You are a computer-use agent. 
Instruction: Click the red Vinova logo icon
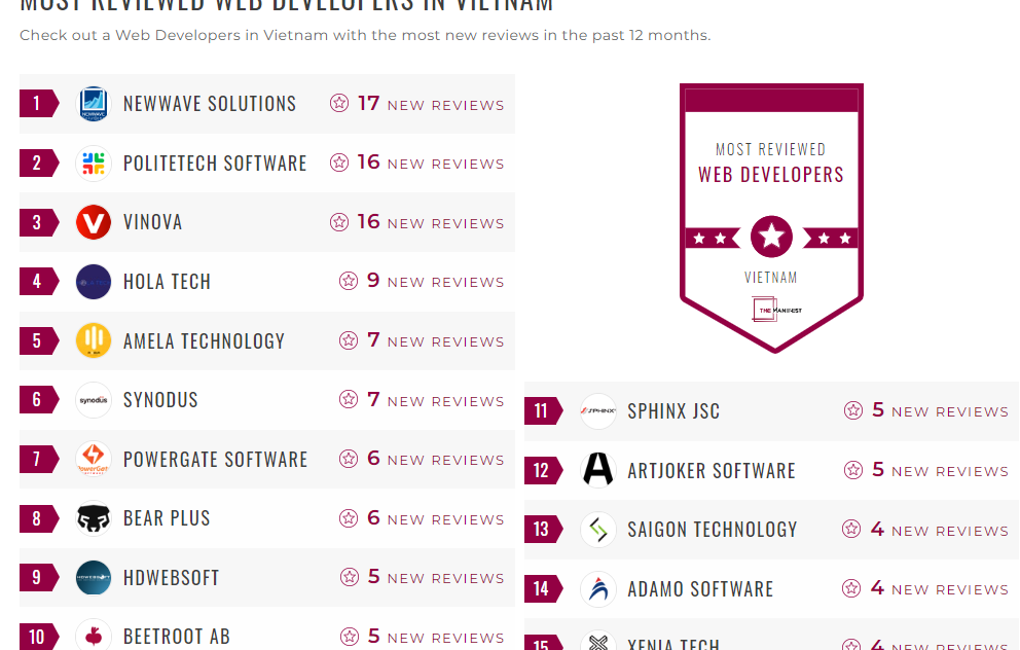(x=93, y=222)
